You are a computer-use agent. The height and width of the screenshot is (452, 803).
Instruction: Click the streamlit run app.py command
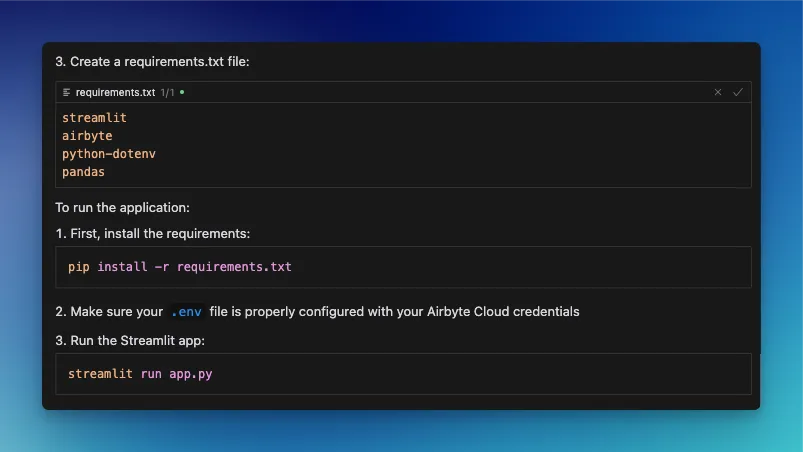(140, 374)
